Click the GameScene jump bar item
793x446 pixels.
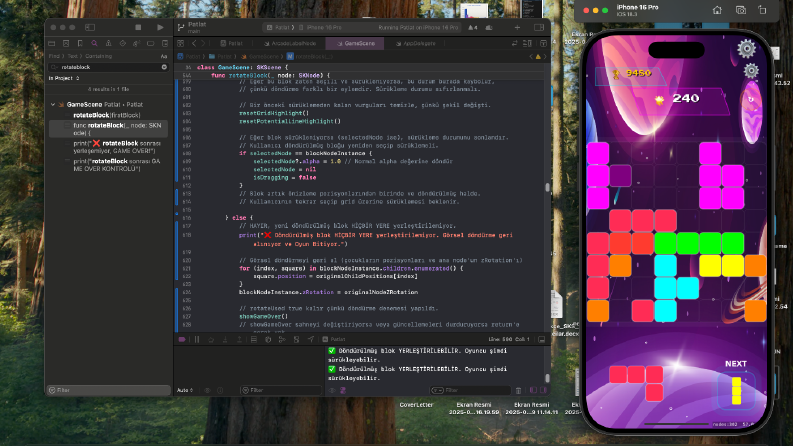click(260, 57)
